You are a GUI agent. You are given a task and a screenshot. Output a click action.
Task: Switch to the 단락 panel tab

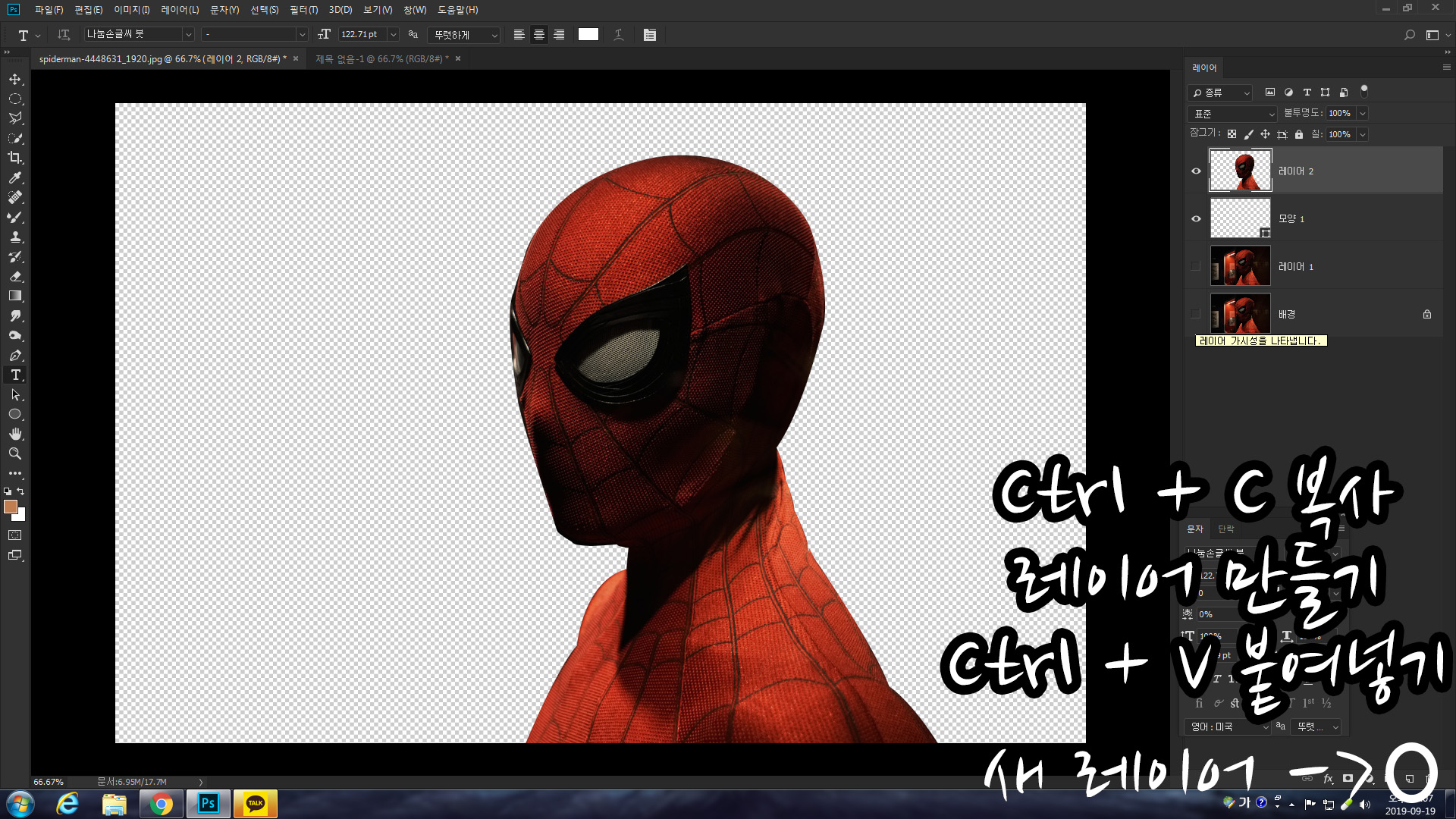pyautogui.click(x=1225, y=529)
